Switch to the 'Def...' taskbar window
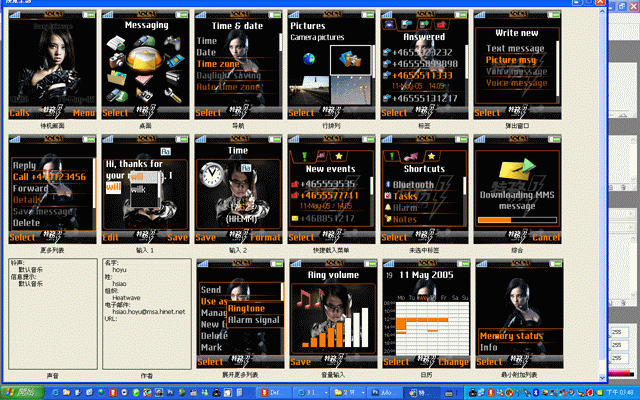Image resolution: width=640 pixels, height=400 pixels. (x=273, y=393)
